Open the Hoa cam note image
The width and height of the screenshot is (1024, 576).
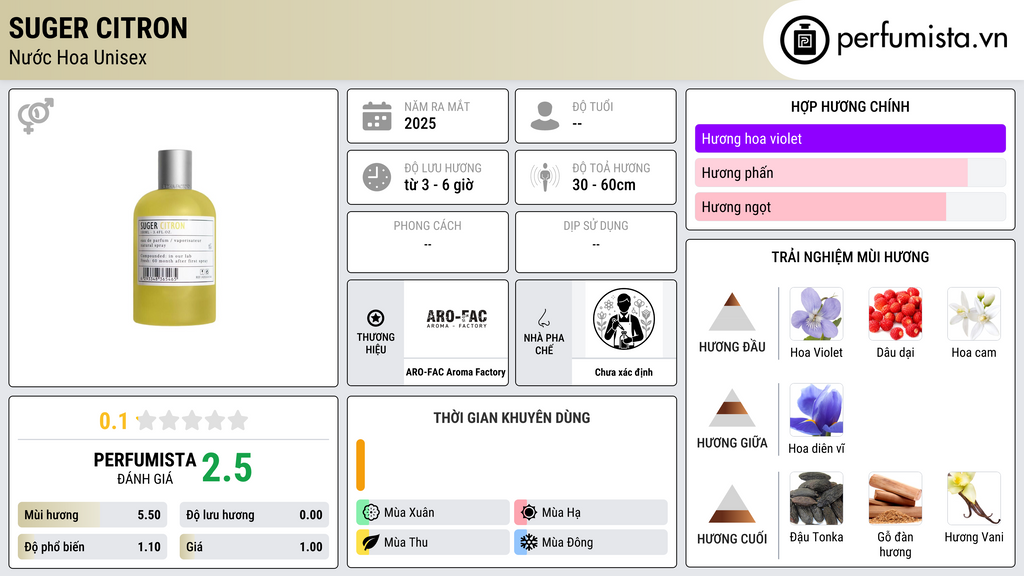point(974,313)
